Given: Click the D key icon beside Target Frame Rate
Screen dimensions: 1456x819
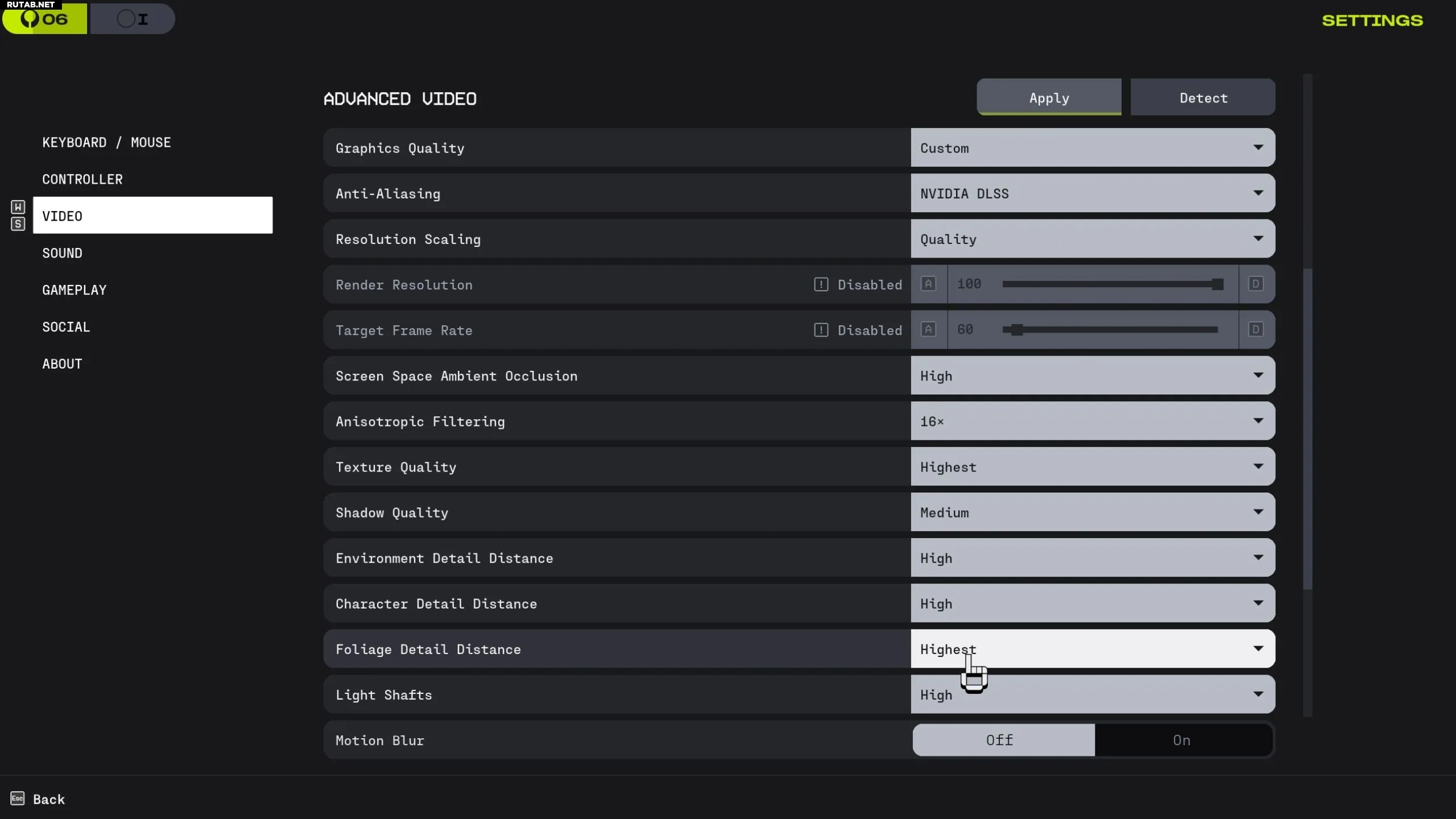Looking at the screenshot, I should click(1256, 329).
